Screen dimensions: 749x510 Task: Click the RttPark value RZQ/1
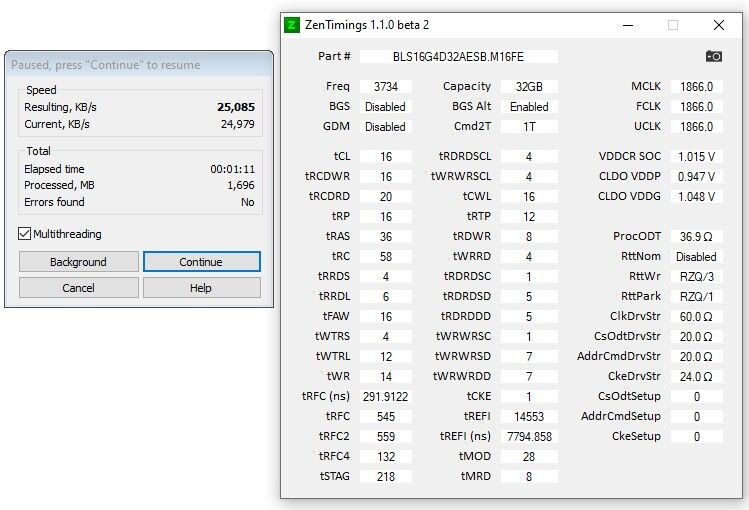coord(696,297)
